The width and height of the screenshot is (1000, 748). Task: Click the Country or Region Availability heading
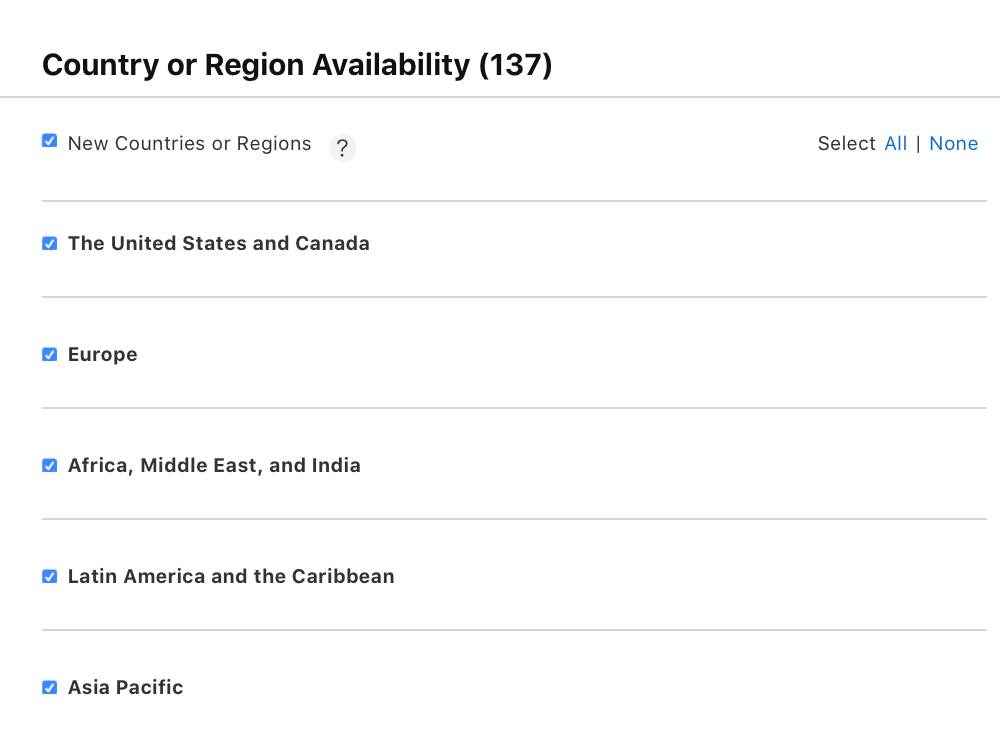pos(255,65)
